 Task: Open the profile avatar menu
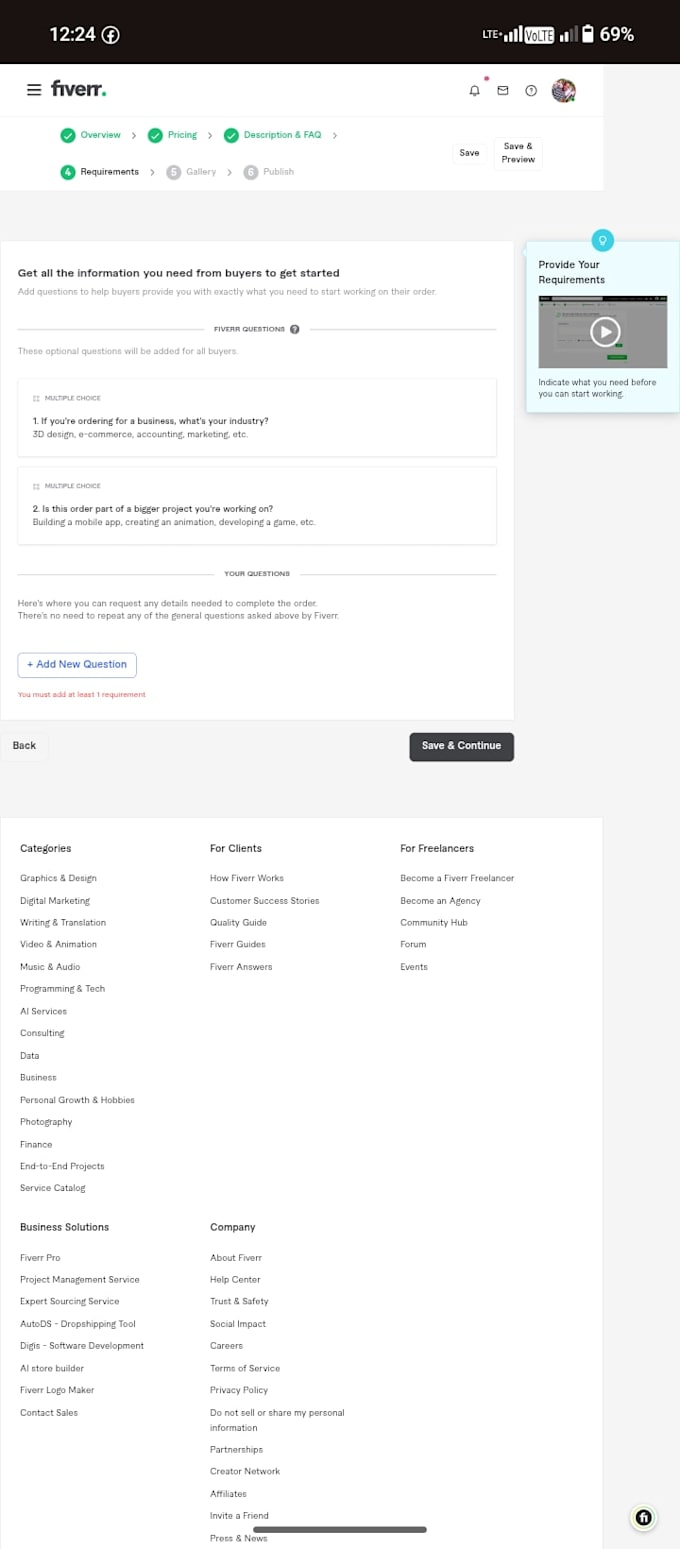click(564, 90)
